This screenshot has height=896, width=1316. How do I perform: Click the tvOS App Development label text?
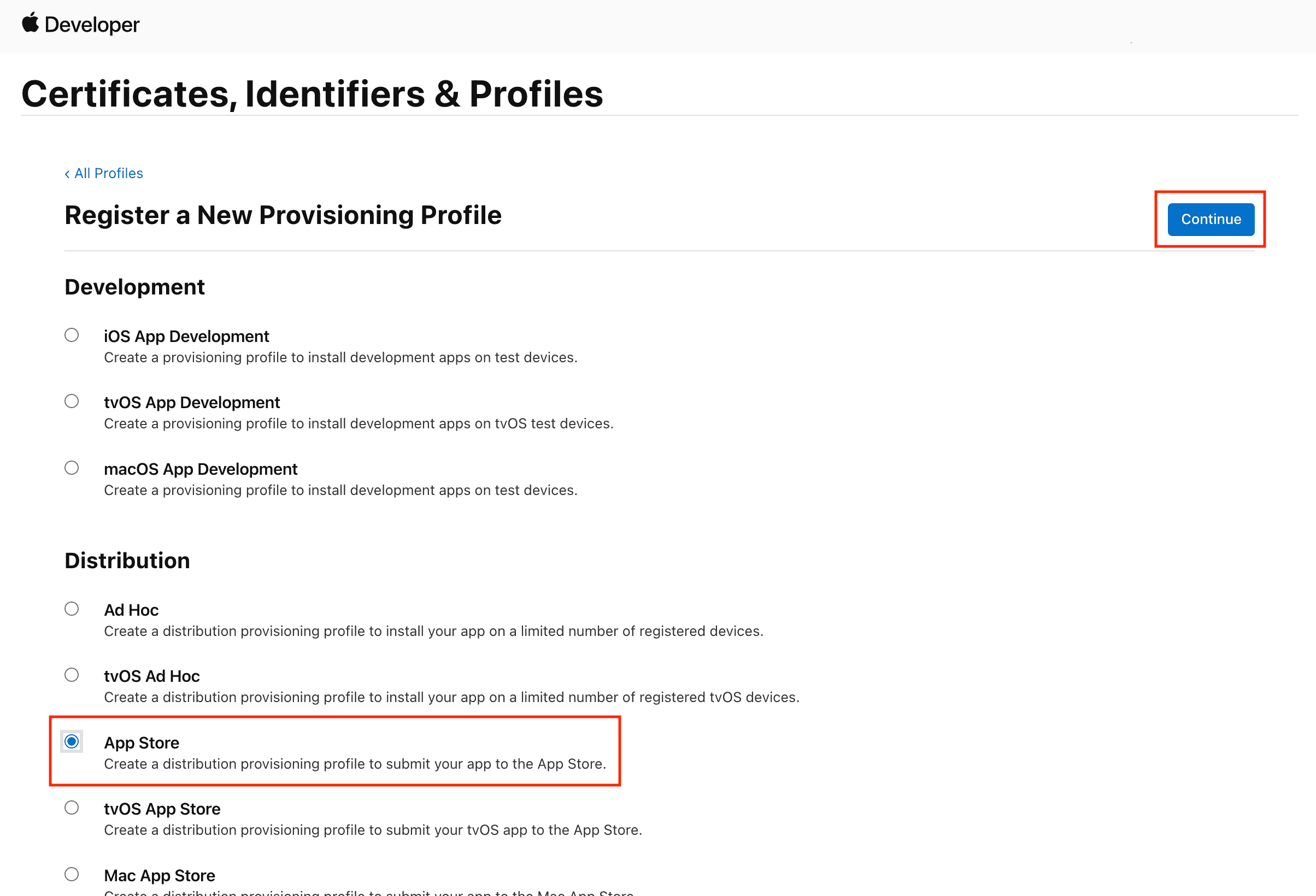click(x=191, y=402)
